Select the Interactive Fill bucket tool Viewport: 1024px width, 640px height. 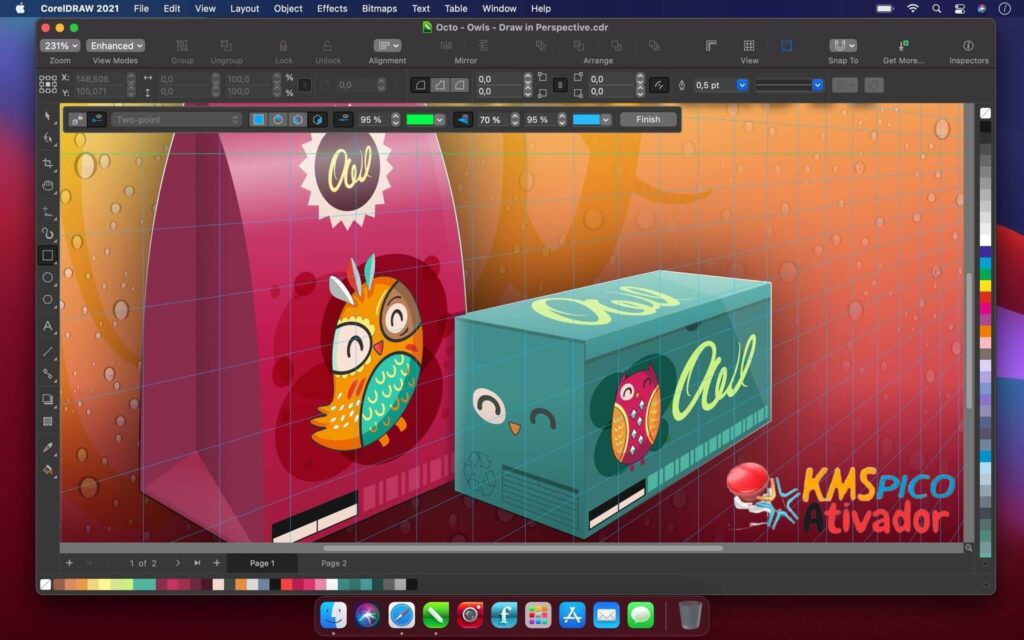click(x=48, y=470)
